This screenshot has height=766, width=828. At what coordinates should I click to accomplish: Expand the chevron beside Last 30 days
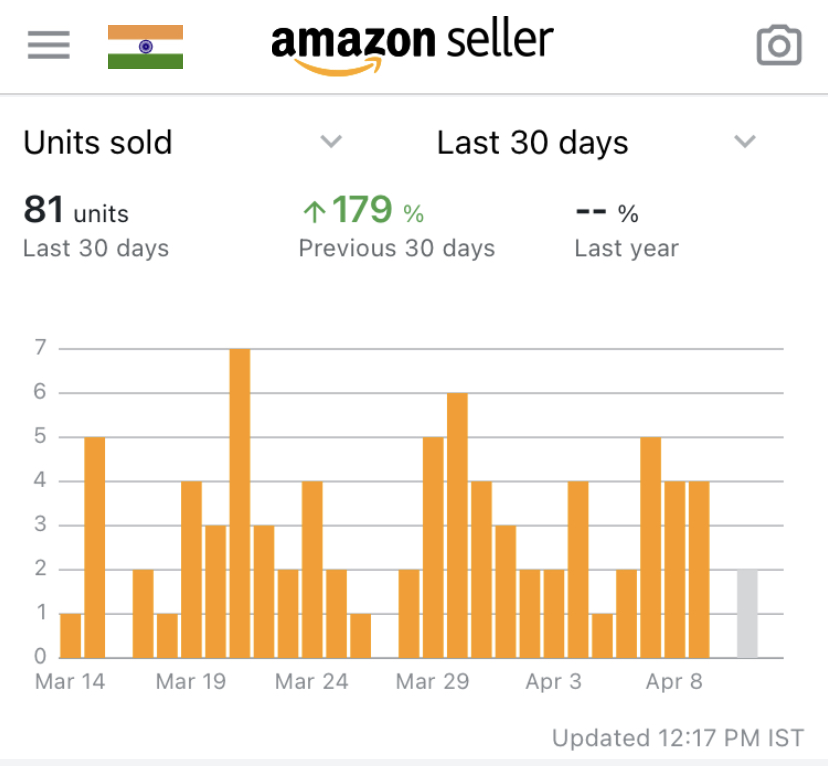click(x=744, y=142)
